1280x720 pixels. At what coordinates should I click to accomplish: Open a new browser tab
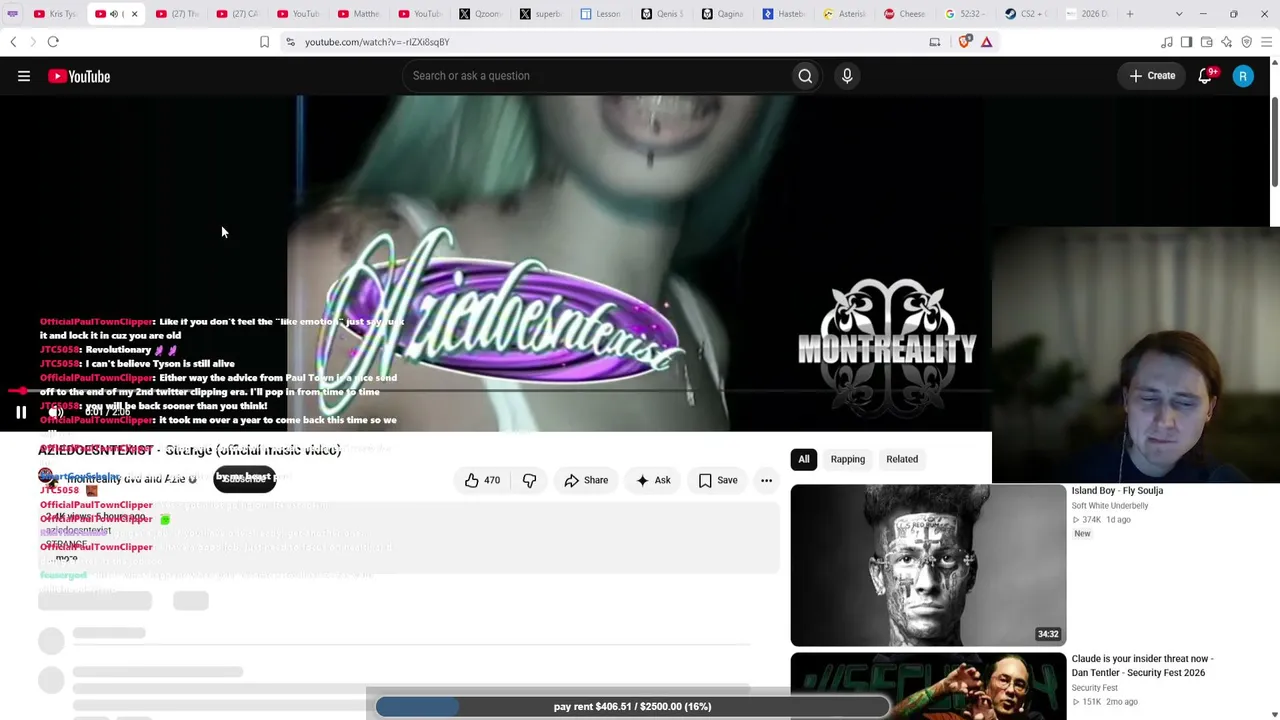[x=1130, y=14]
